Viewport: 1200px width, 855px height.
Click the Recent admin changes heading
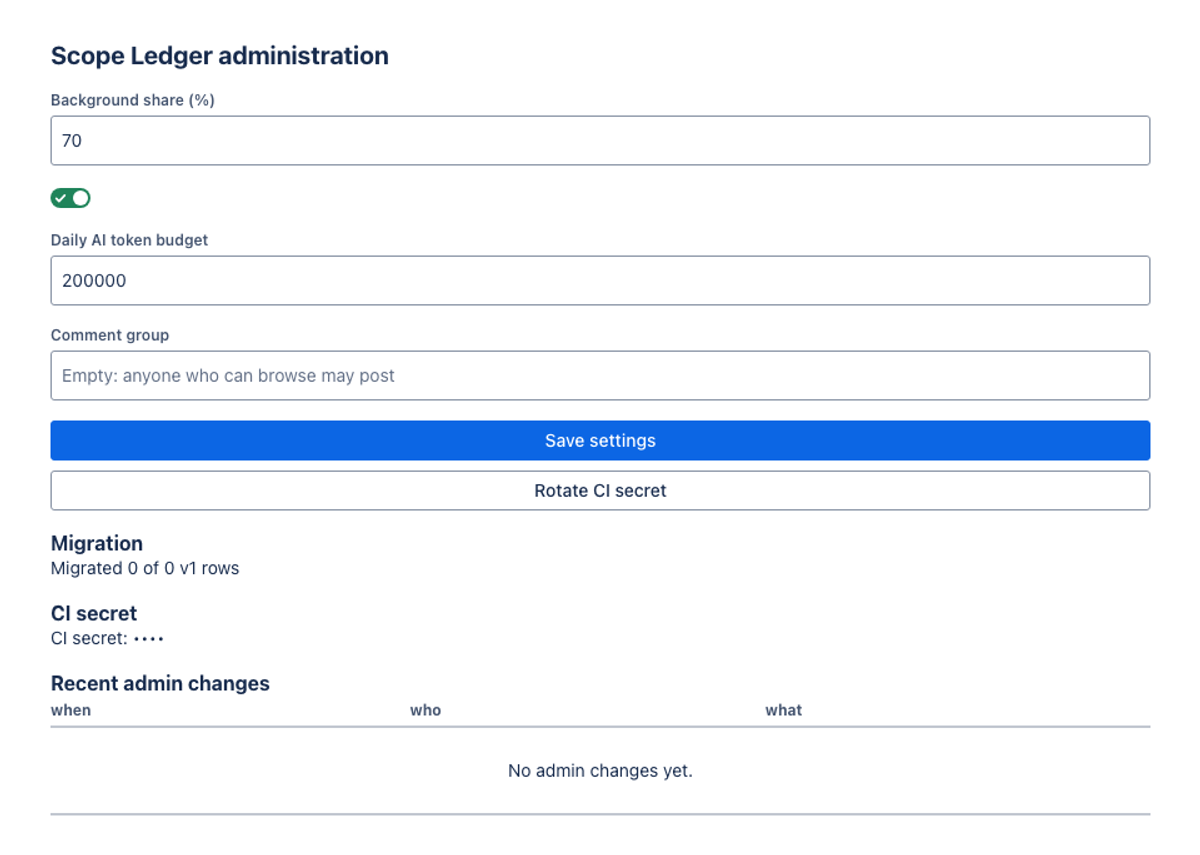point(160,683)
